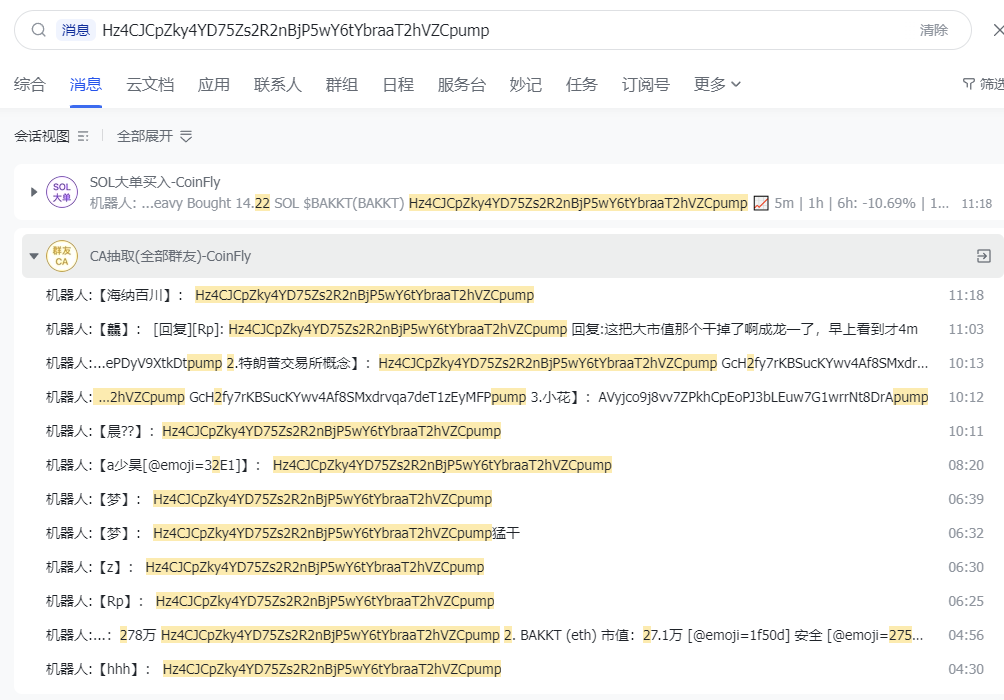Collapse the CA抽取(全部群友)-CoinFly group arrow
The width and height of the screenshot is (1004, 700).
click(x=34, y=256)
